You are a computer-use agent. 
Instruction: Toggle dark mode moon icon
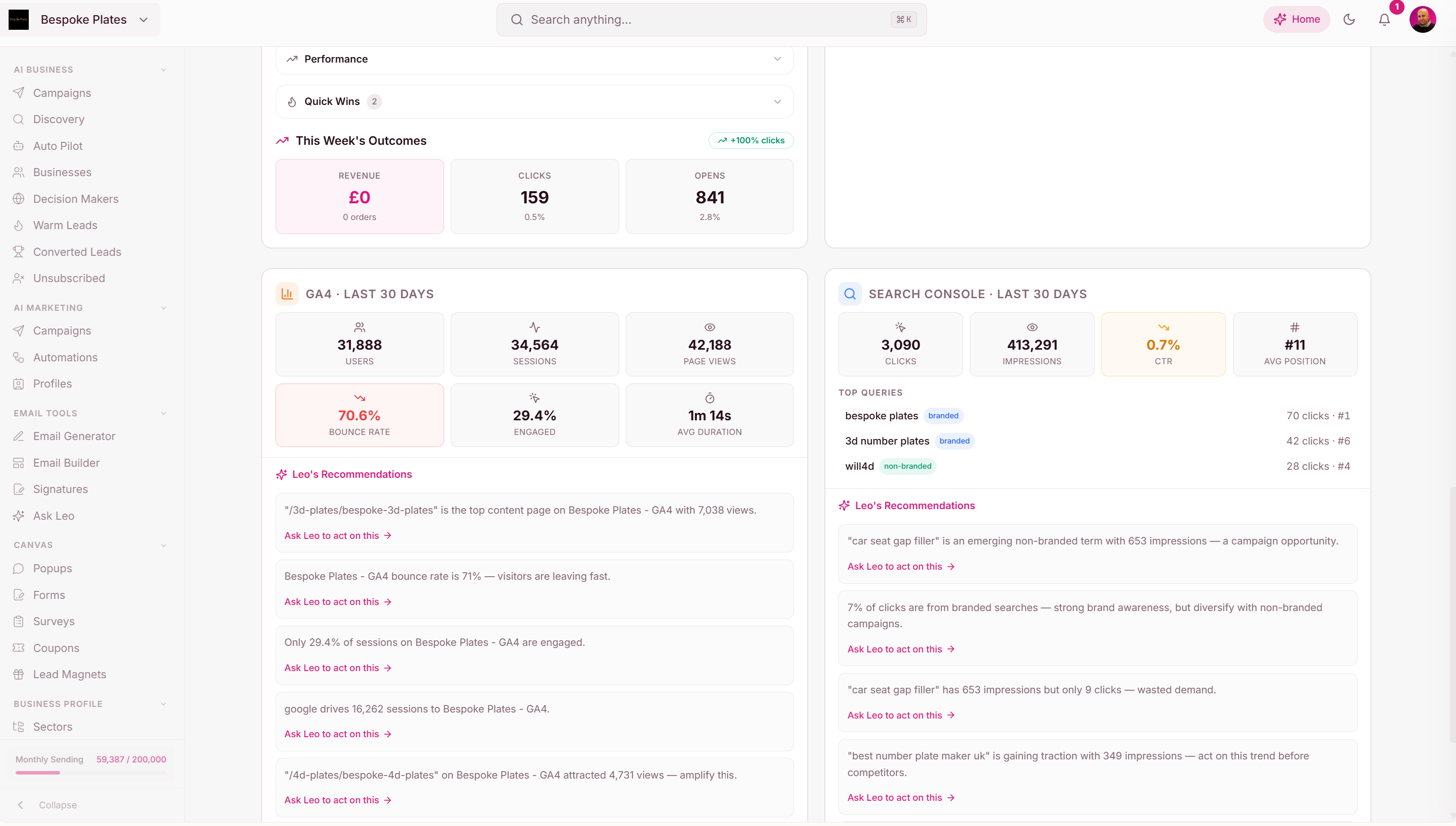[1349, 20]
